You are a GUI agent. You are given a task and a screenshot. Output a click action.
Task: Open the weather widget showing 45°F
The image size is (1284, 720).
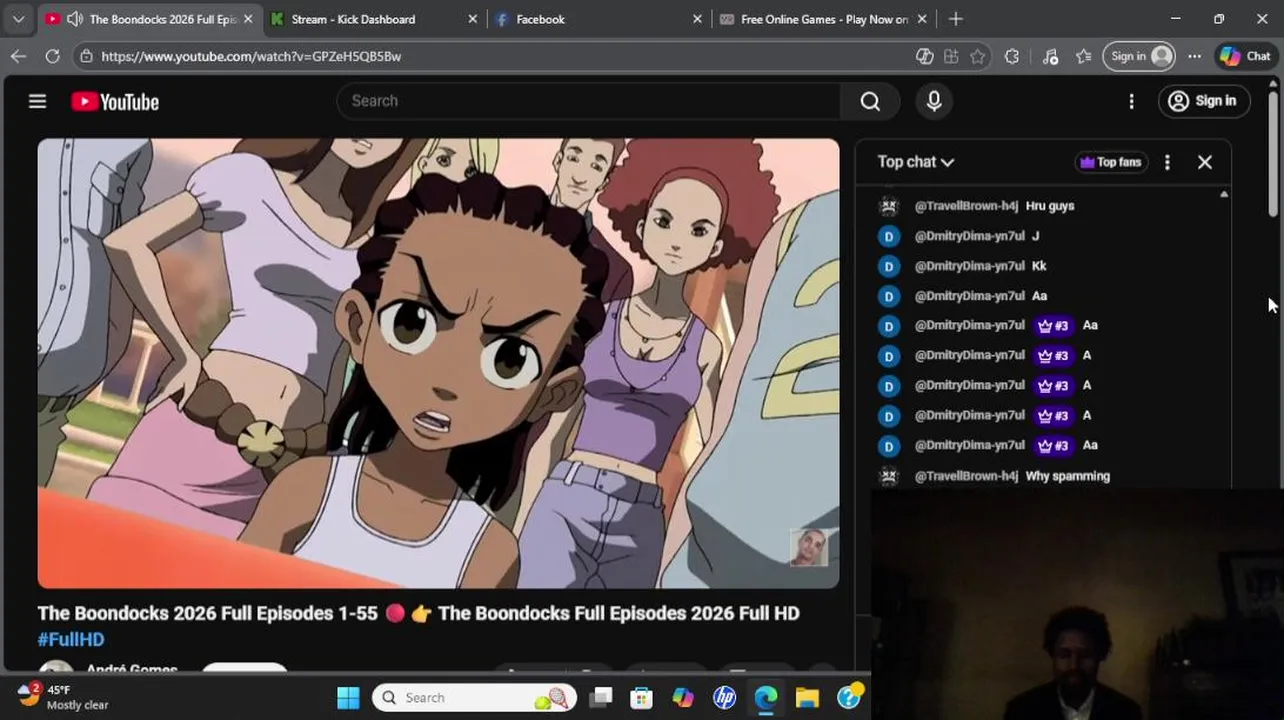click(63, 697)
